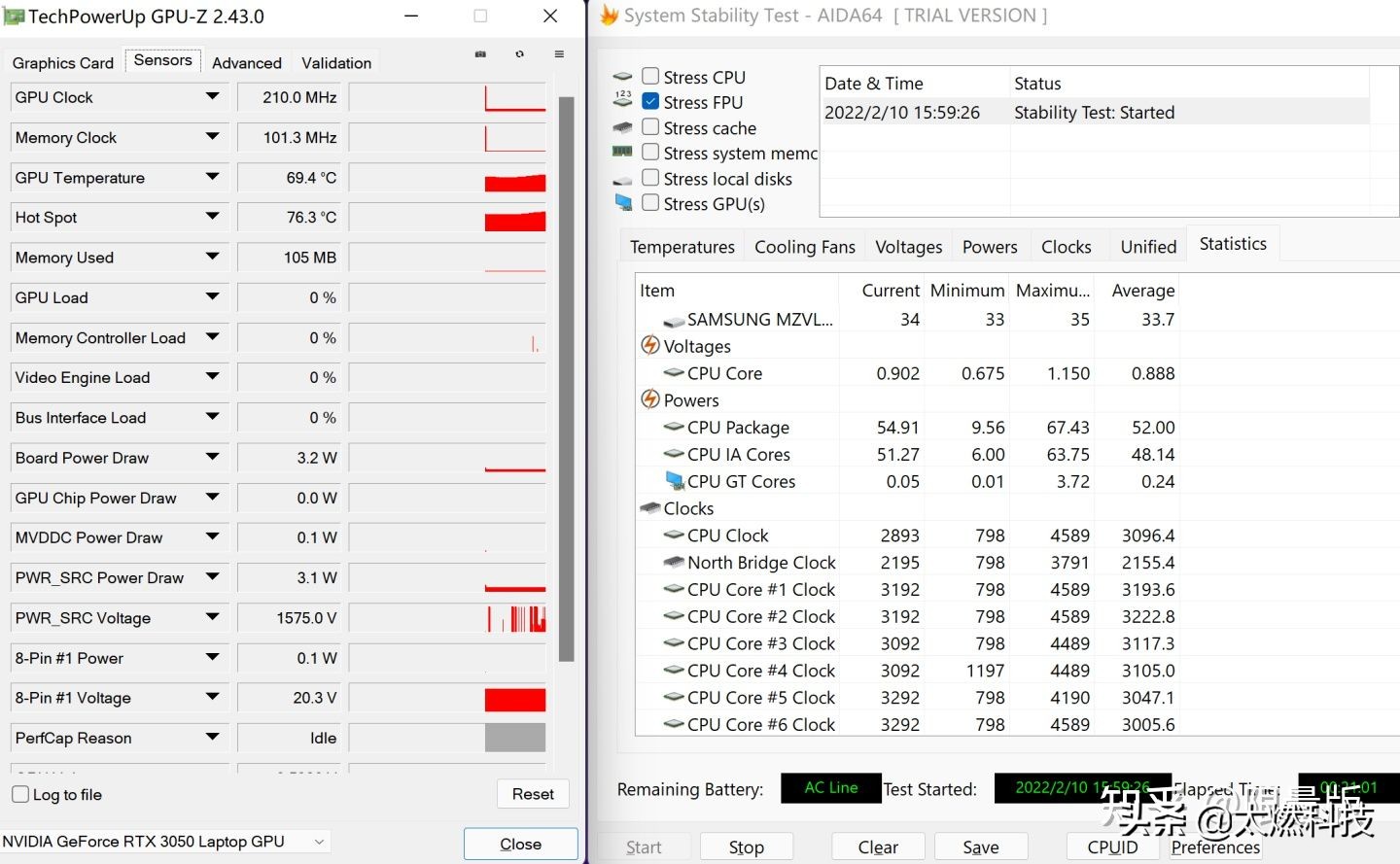
Task: Enable the Stress CPU checkbox
Action: 650,76
